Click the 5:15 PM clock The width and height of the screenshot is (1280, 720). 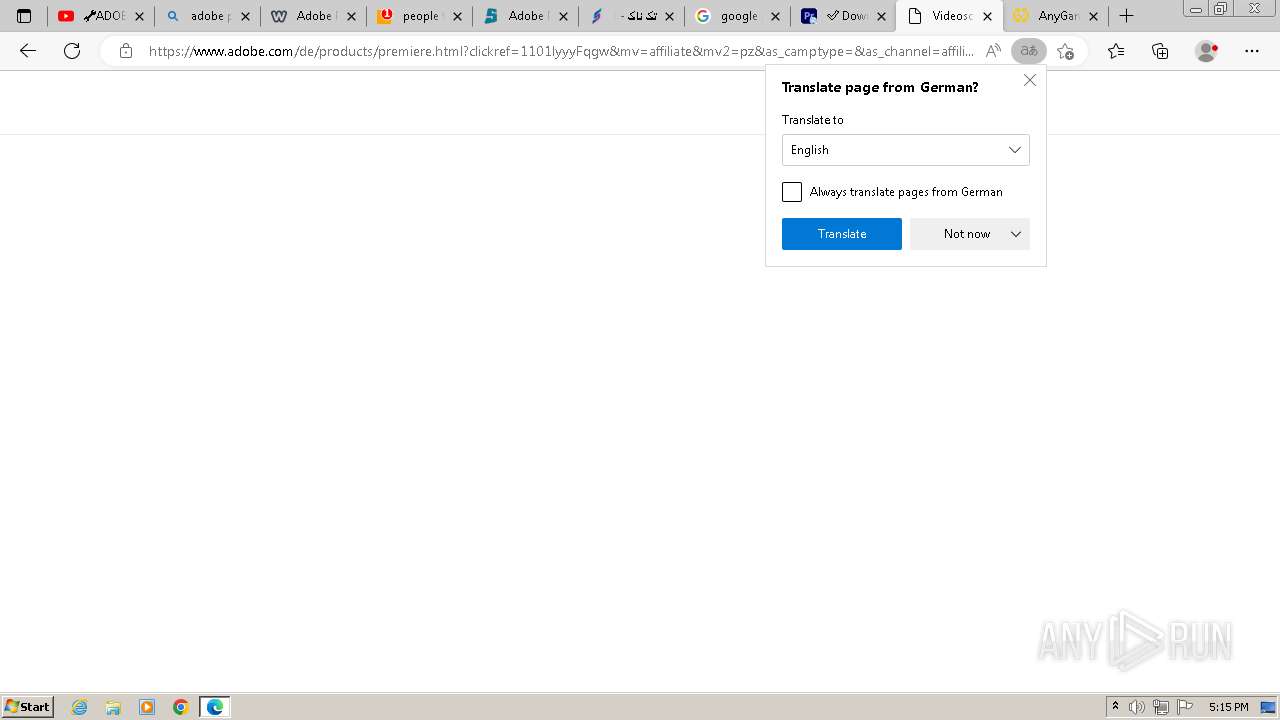[1228, 707]
